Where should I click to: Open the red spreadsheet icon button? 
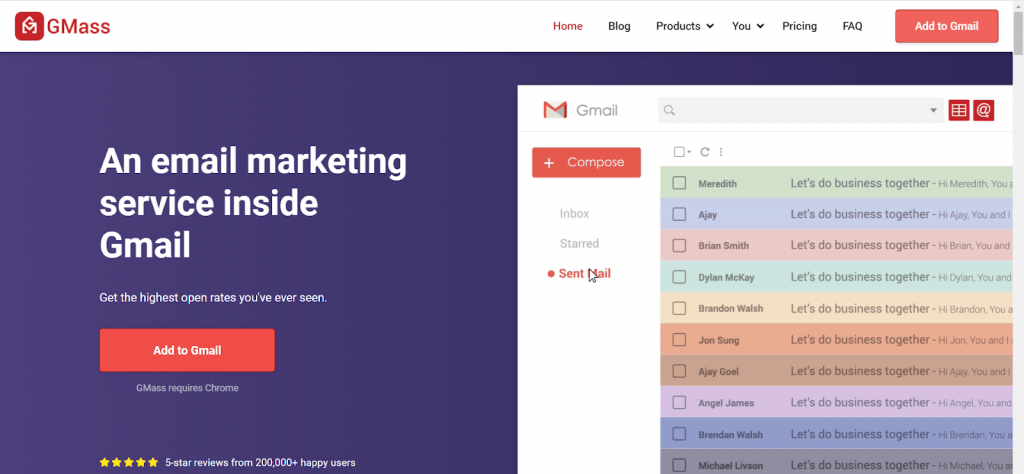959,110
